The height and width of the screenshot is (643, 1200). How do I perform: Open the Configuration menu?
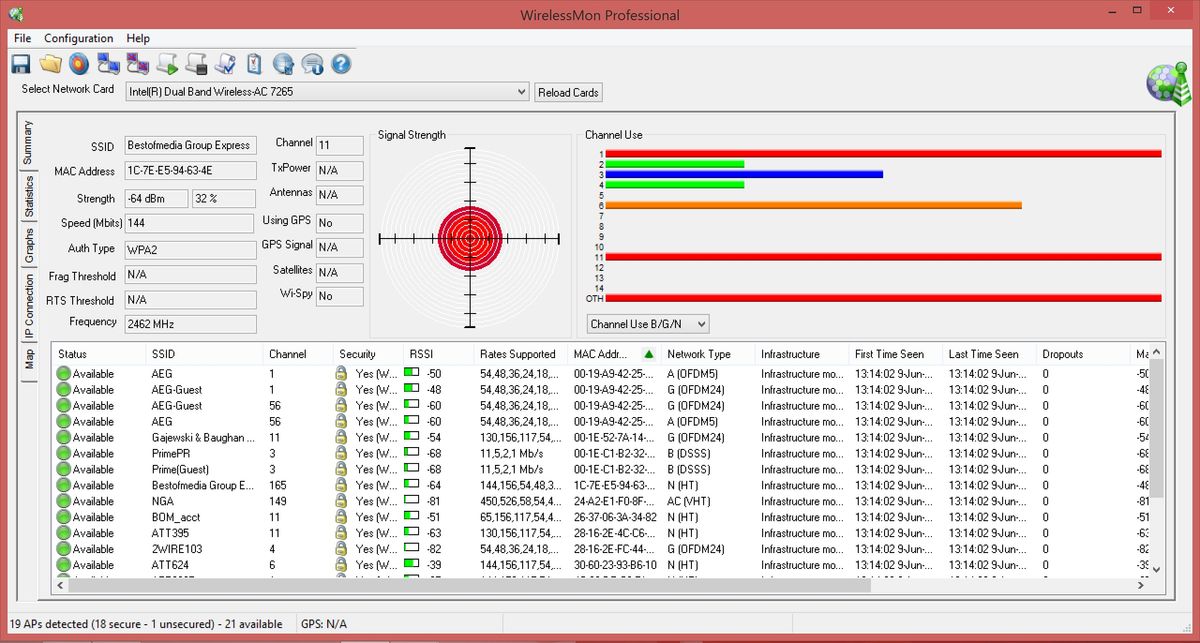(x=78, y=38)
